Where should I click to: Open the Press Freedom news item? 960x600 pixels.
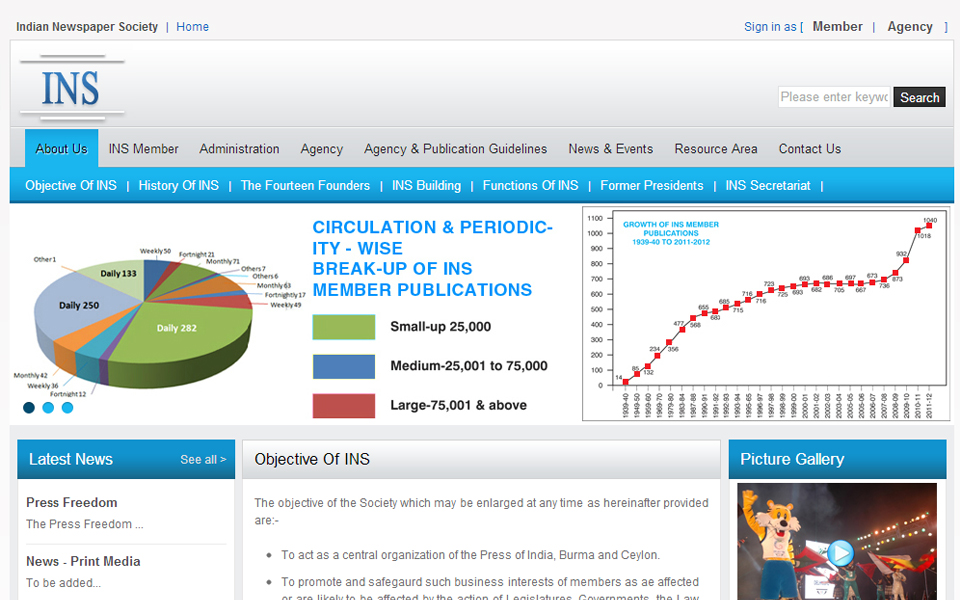click(x=72, y=502)
